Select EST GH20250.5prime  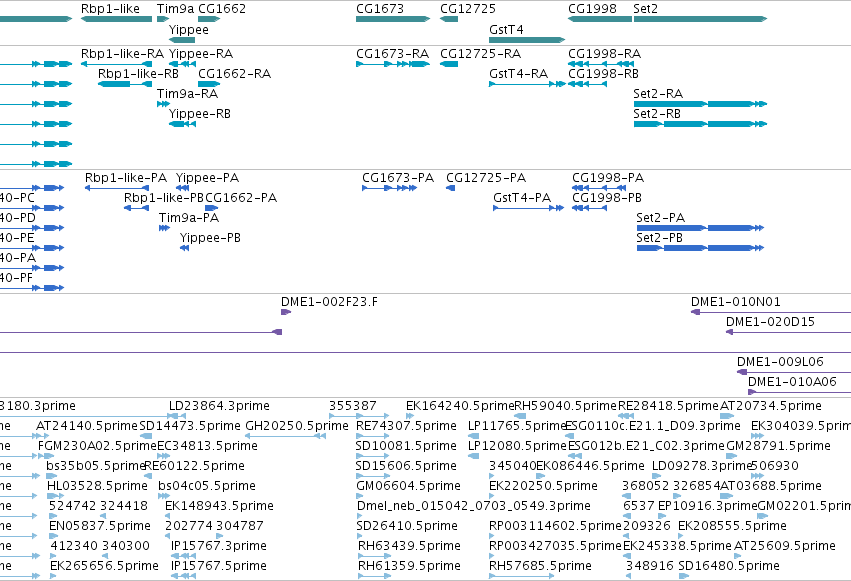click(x=285, y=436)
